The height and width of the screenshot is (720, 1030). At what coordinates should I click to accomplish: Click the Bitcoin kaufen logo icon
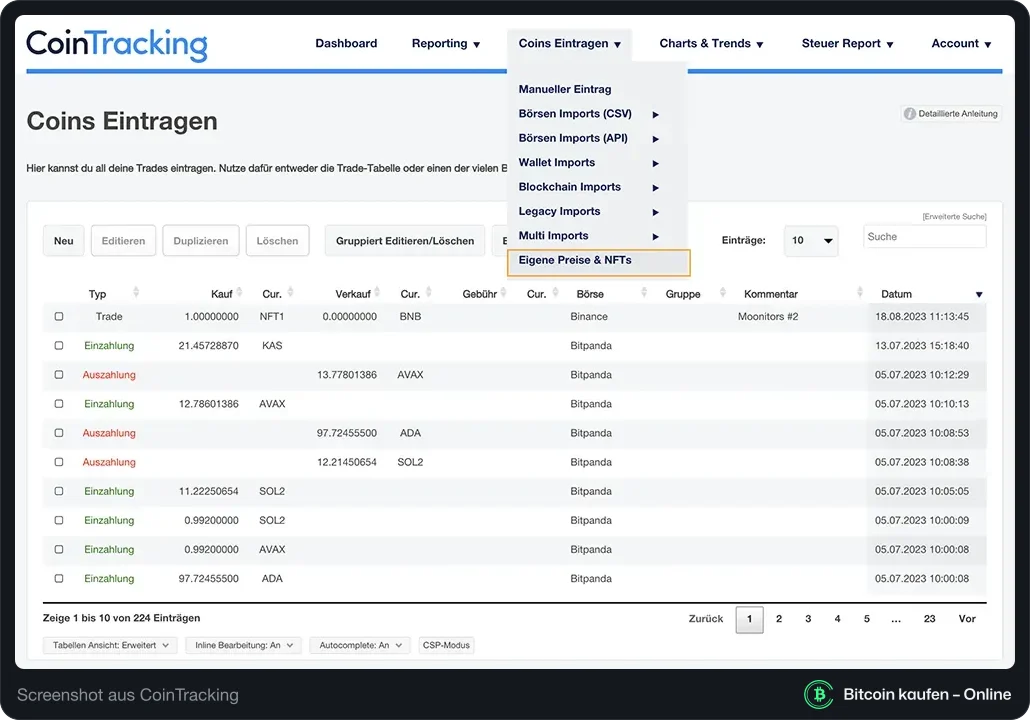818,694
